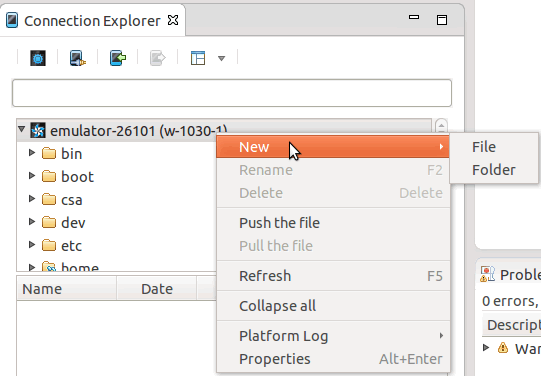
Task: Expand the etc folder
Action: click(32, 244)
